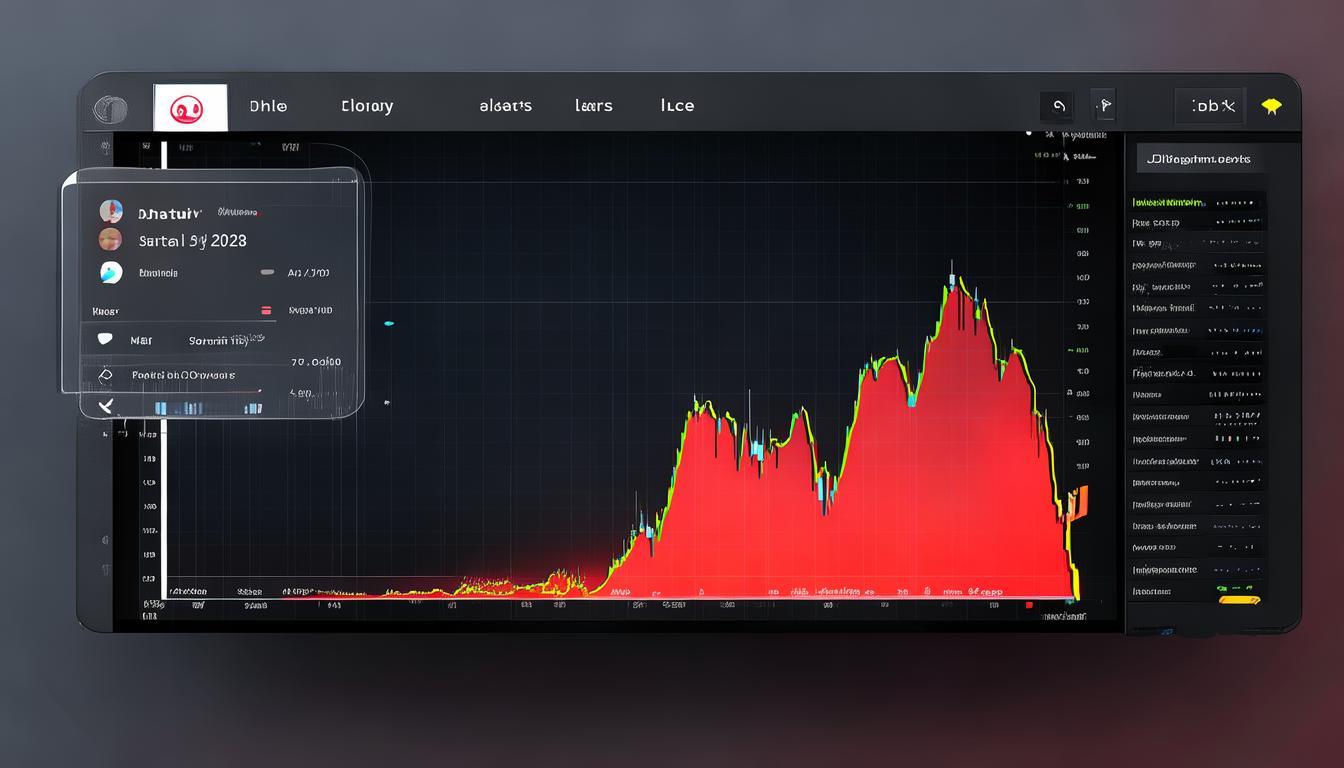1344x768 pixels.
Task: Click the yellow star-shaped icon top right
Action: (1271, 106)
